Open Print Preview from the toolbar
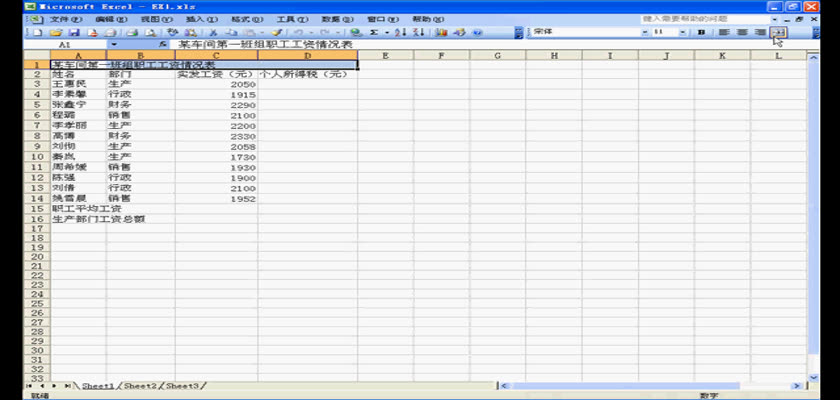Image resolution: width=840 pixels, height=400 pixels. (x=151, y=33)
